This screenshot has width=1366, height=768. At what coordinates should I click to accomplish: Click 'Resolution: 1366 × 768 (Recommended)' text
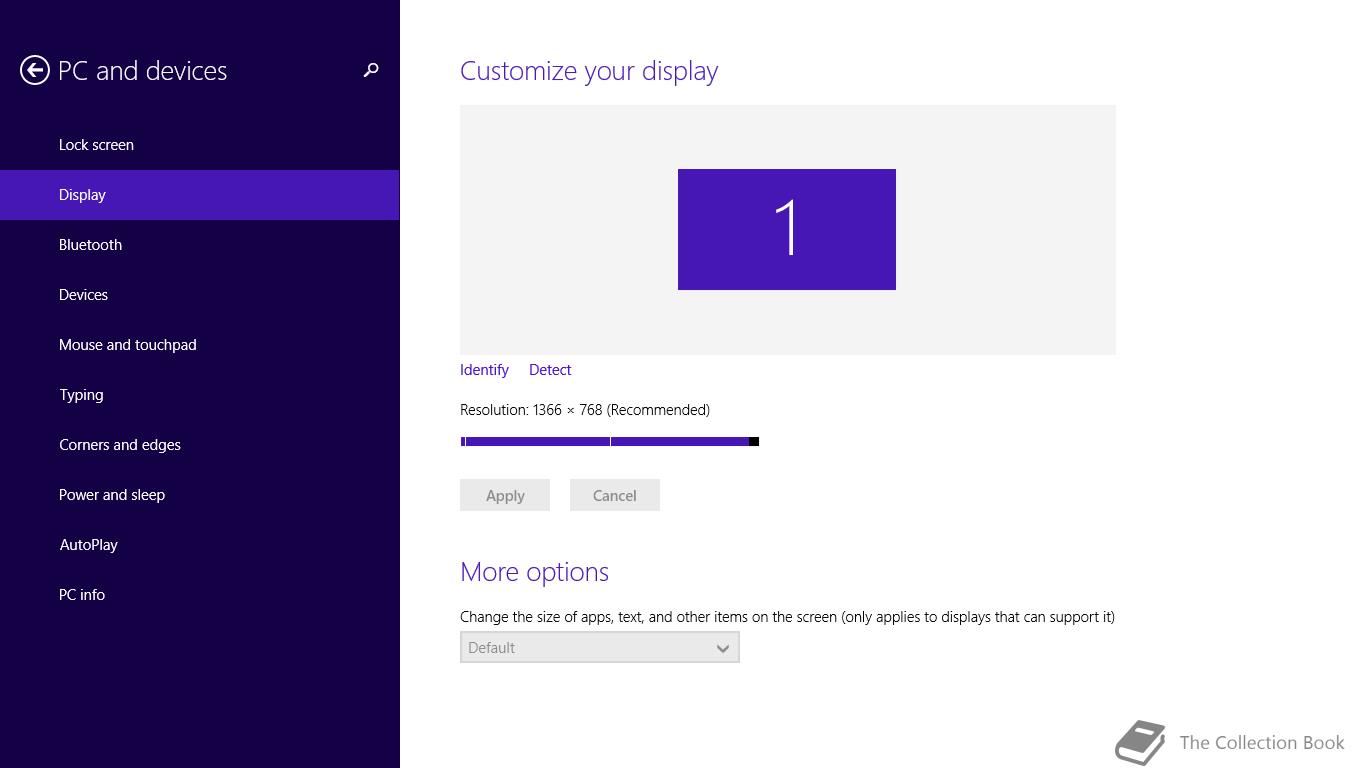pyautogui.click(x=585, y=410)
